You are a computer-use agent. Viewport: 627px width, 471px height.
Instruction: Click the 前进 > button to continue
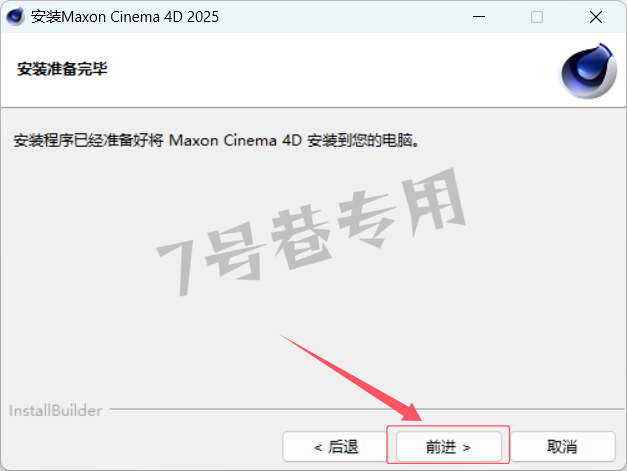448,446
